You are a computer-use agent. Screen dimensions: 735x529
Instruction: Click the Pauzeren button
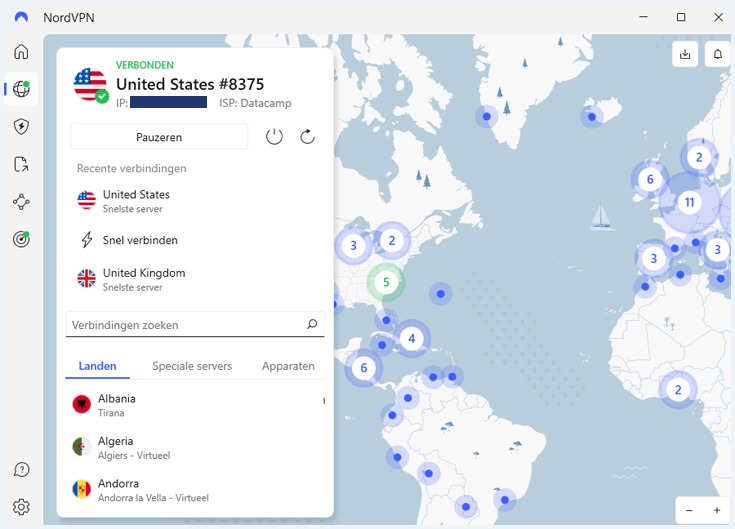(159, 137)
